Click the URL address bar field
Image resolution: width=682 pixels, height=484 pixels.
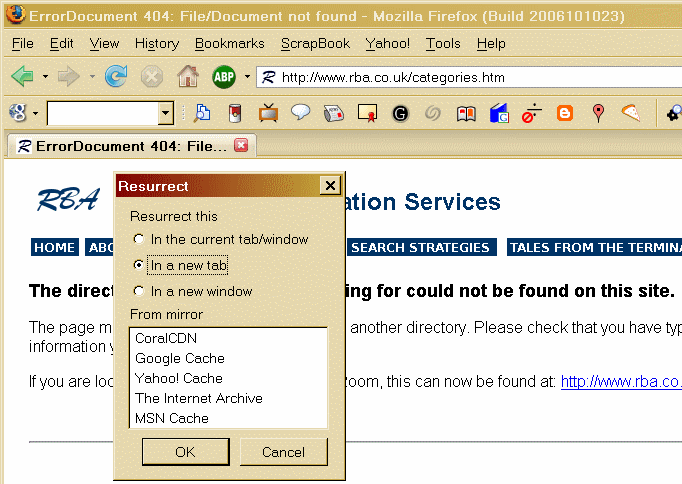470,77
